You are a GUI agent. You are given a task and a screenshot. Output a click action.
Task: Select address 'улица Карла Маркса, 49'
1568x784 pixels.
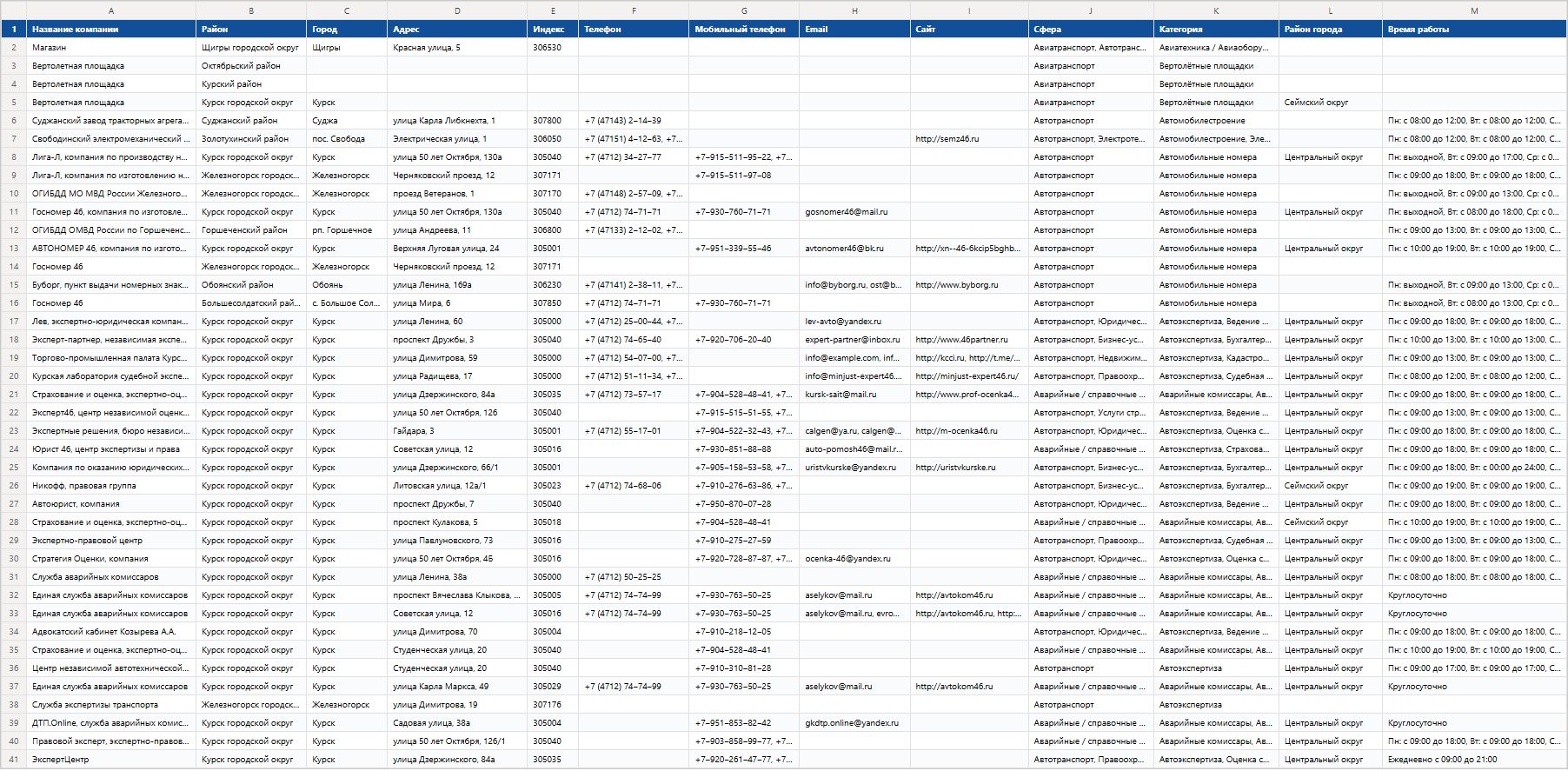coord(457,687)
